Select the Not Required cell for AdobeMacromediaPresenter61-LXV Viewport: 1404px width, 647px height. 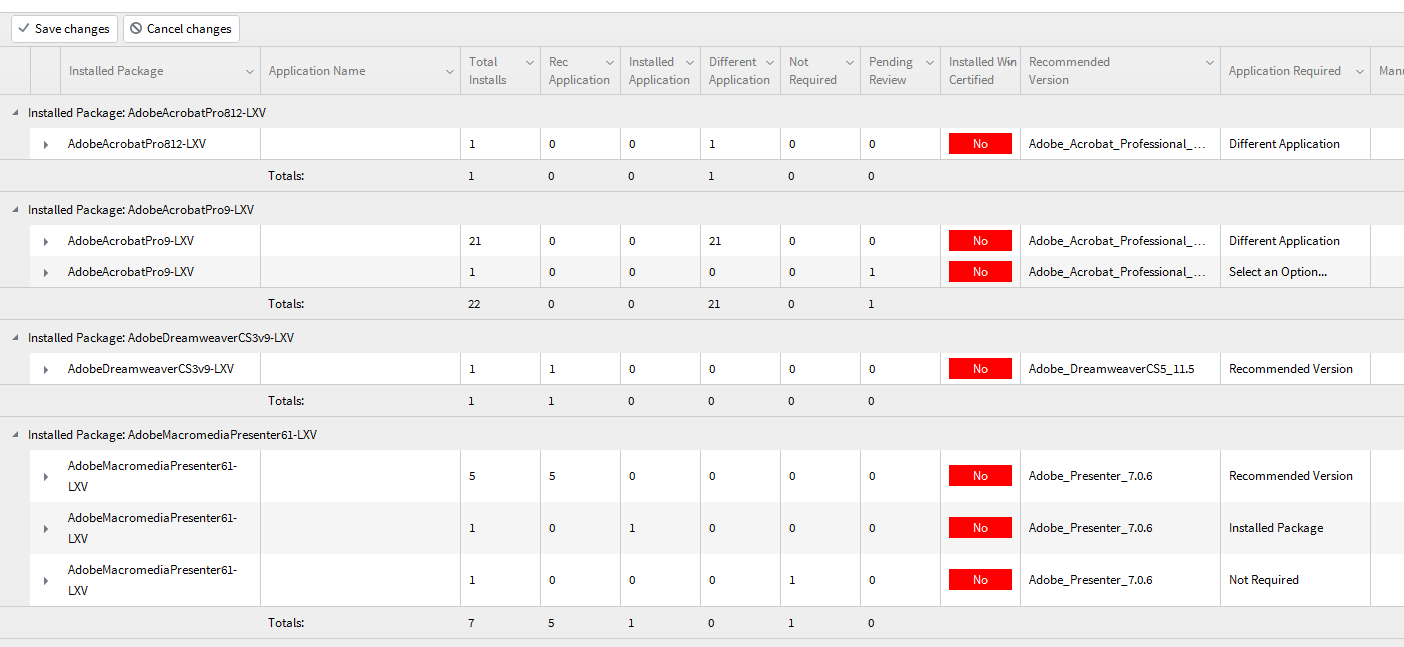click(1264, 580)
